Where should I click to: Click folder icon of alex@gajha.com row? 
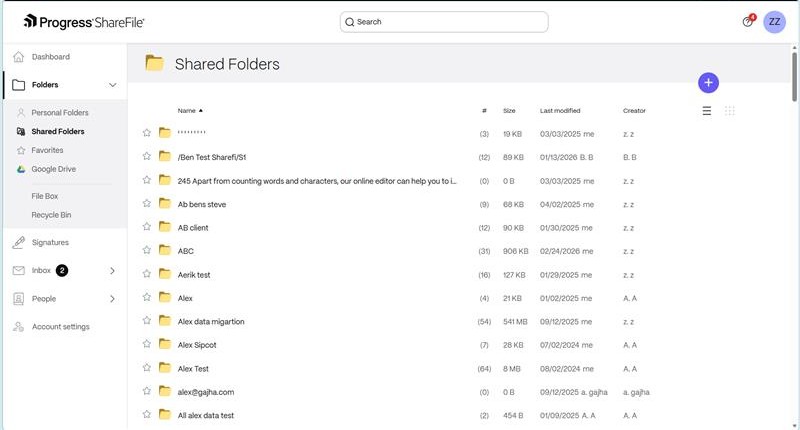(x=165, y=391)
